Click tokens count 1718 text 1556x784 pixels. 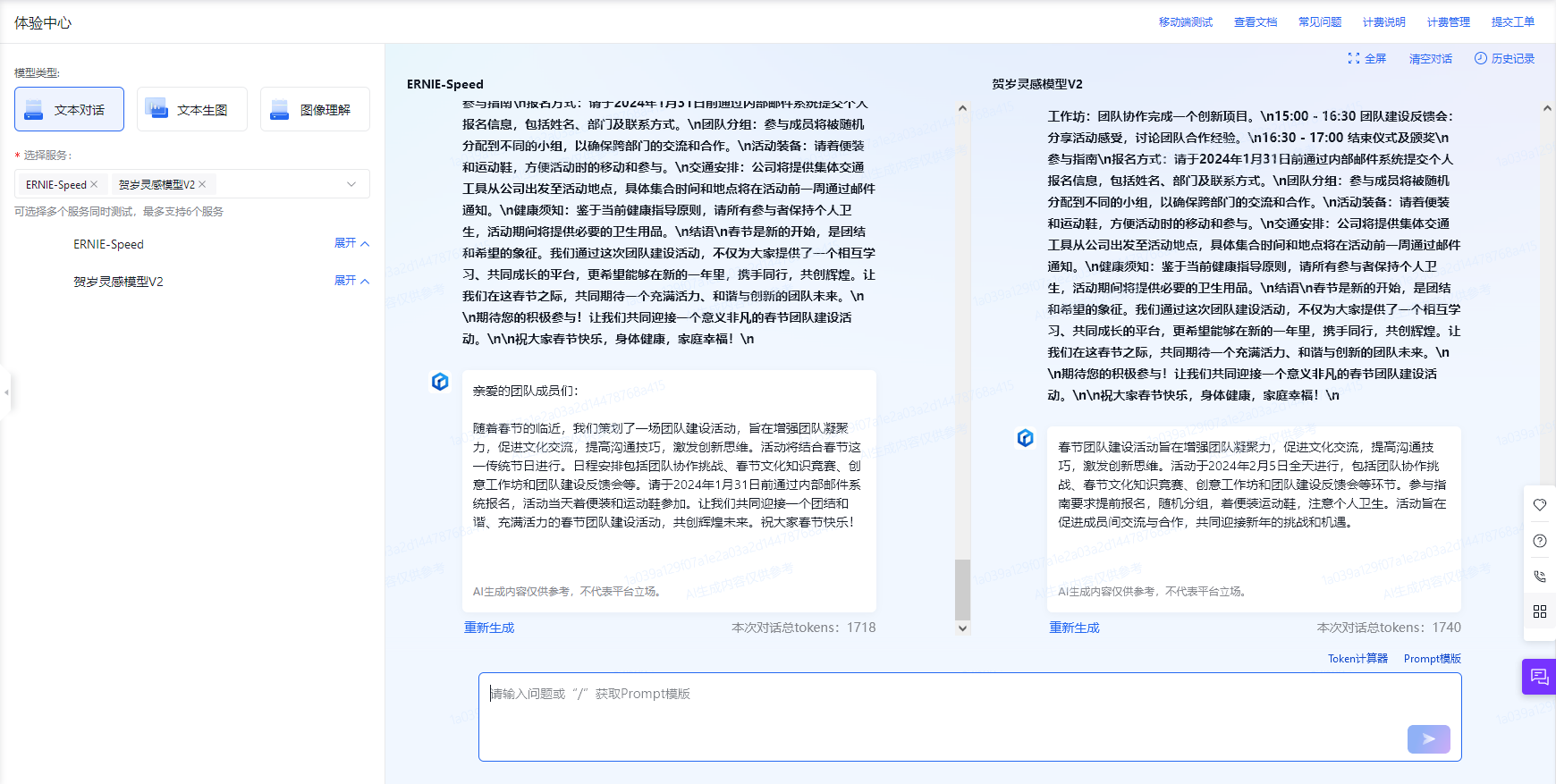tap(804, 628)
